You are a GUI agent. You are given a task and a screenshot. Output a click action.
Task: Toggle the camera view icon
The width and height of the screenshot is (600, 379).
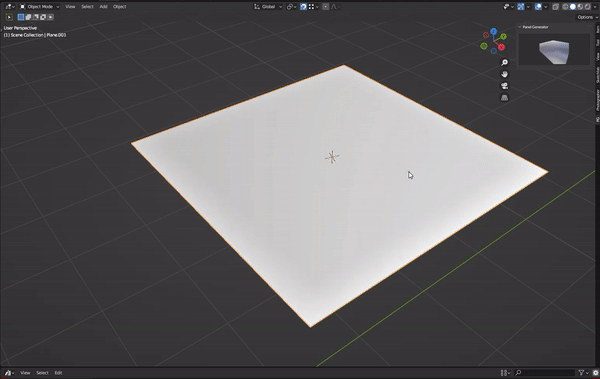point(504,86)
